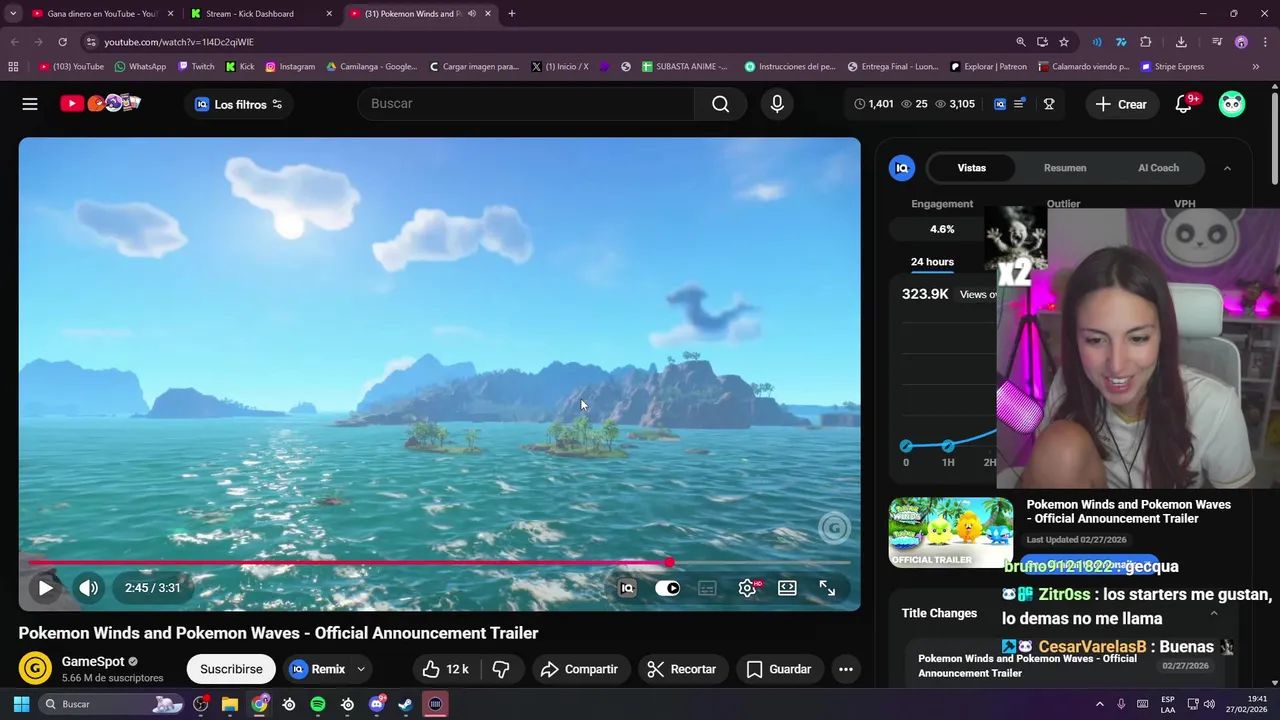This screenshot has height=720, width=1280.
Task: Open the GameSpot channel name link
Action: [x=93, y=661]
